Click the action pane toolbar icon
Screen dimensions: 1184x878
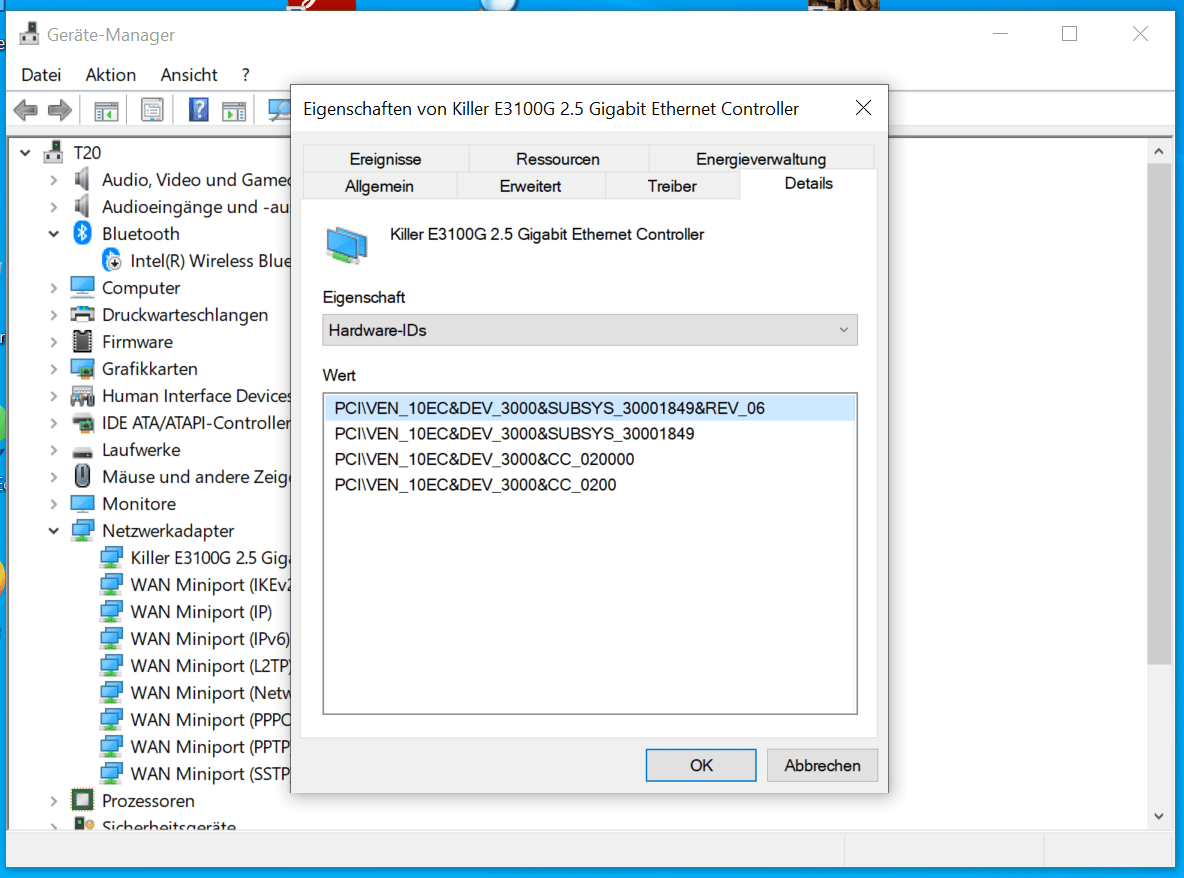(234, 111)
